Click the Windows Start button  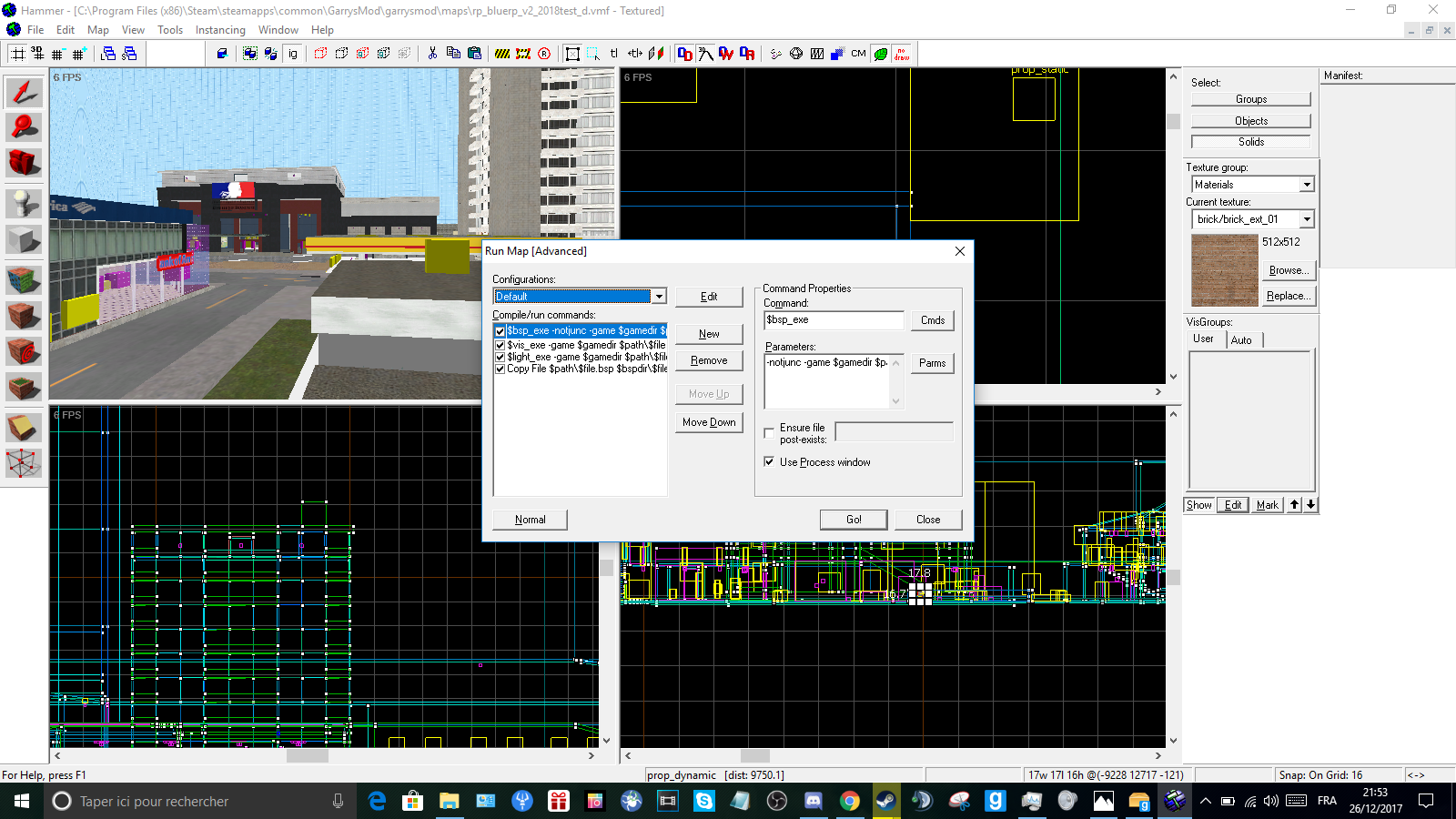click(x=22, y=801)
